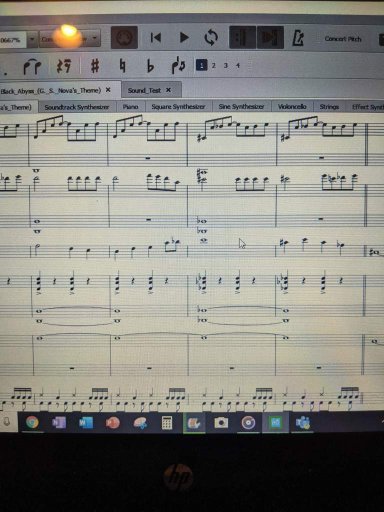
Task: Select voice 2
Action: tap(214, 65)
